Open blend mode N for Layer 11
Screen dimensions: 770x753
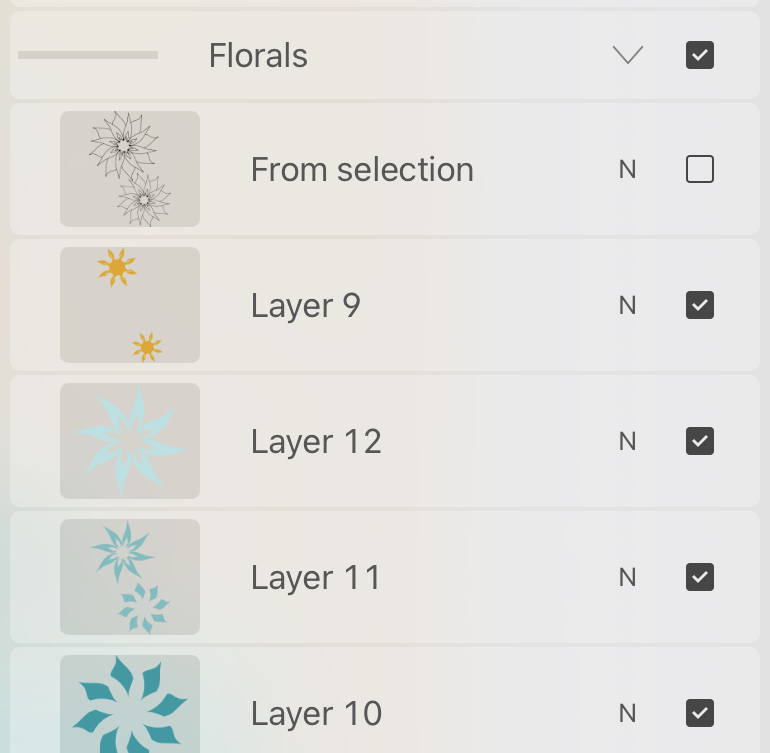[x=627, y=577]
